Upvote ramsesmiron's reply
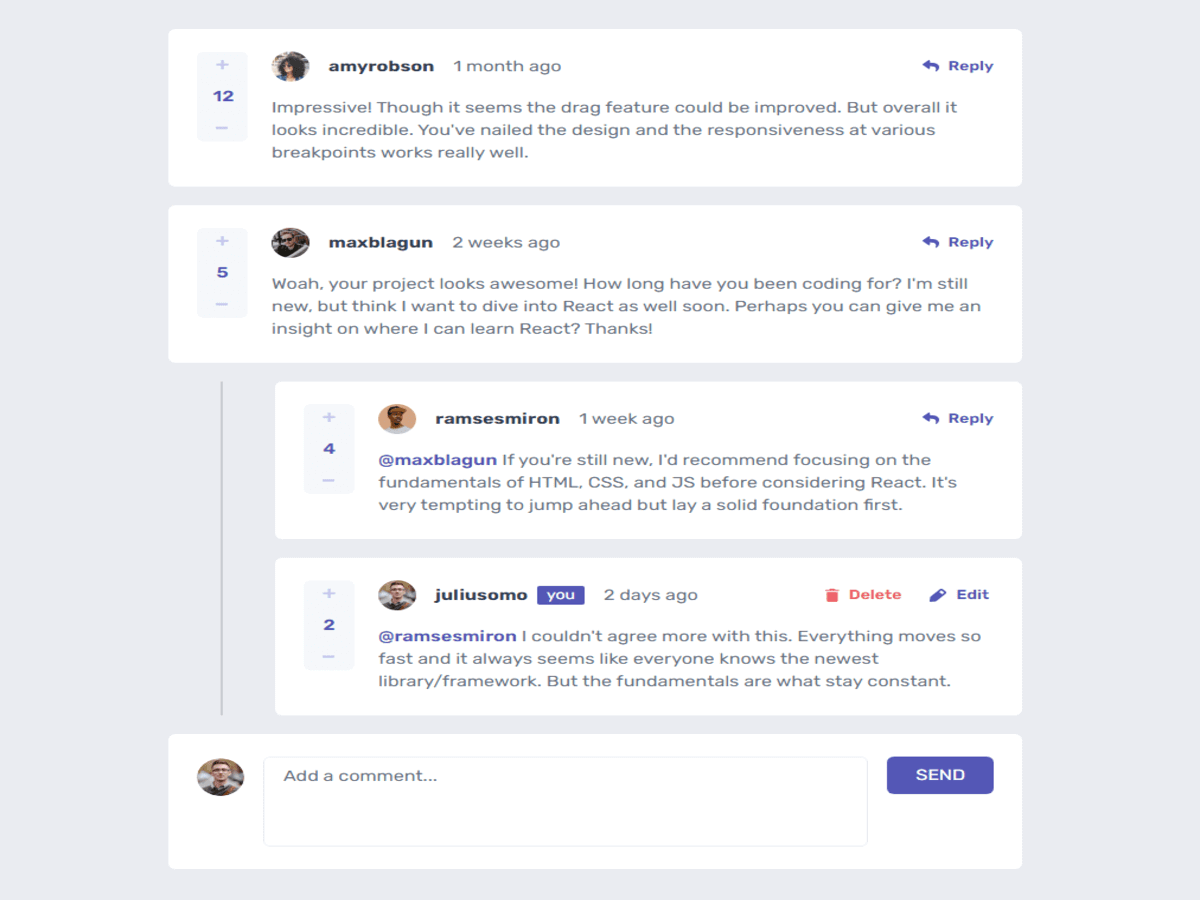The image size is (1200, 900). pos(329,418)
